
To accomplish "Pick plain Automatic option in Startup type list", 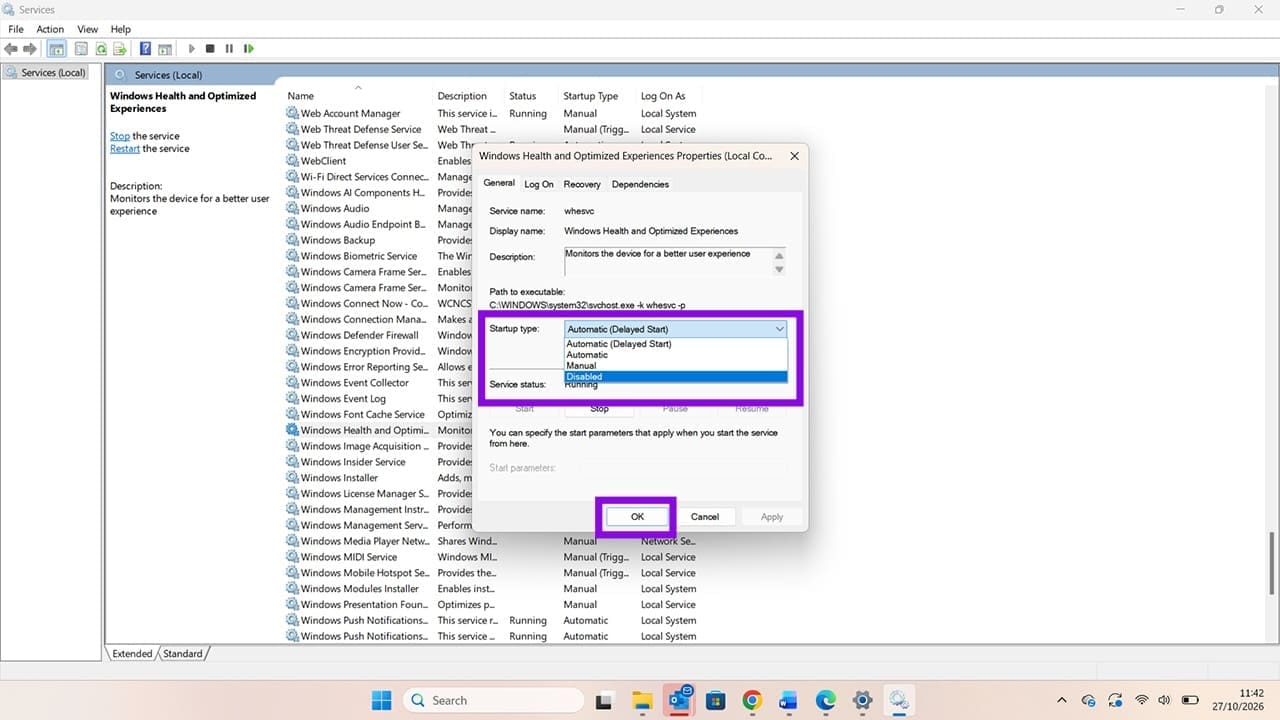I will 676,355.
